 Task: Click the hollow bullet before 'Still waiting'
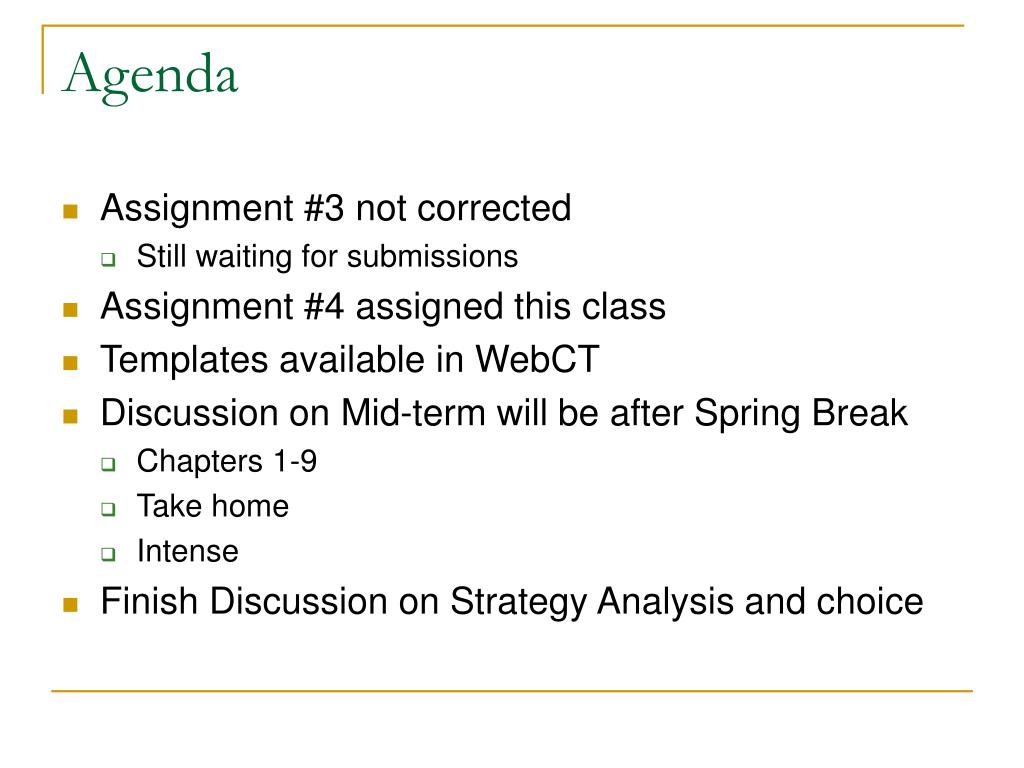coord(108,259)
